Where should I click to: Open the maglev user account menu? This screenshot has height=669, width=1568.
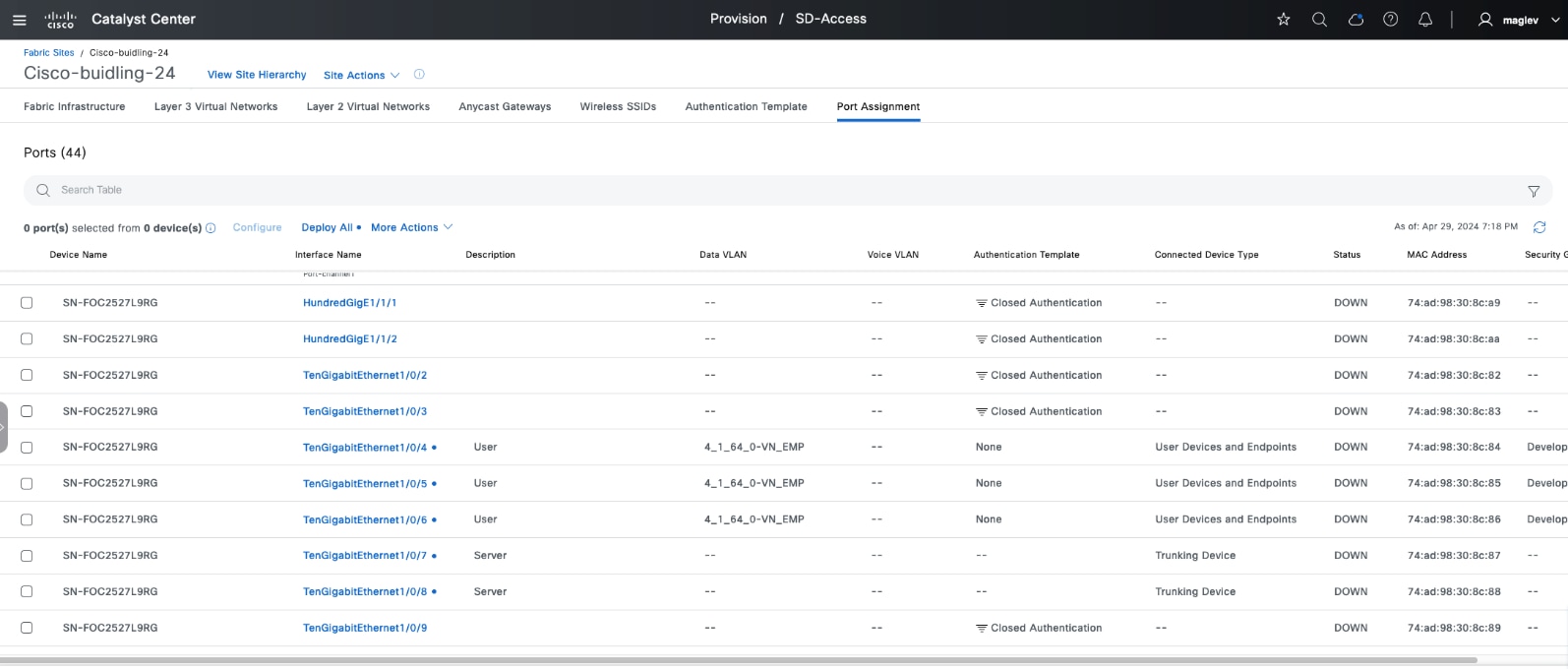click(1509, 20)
